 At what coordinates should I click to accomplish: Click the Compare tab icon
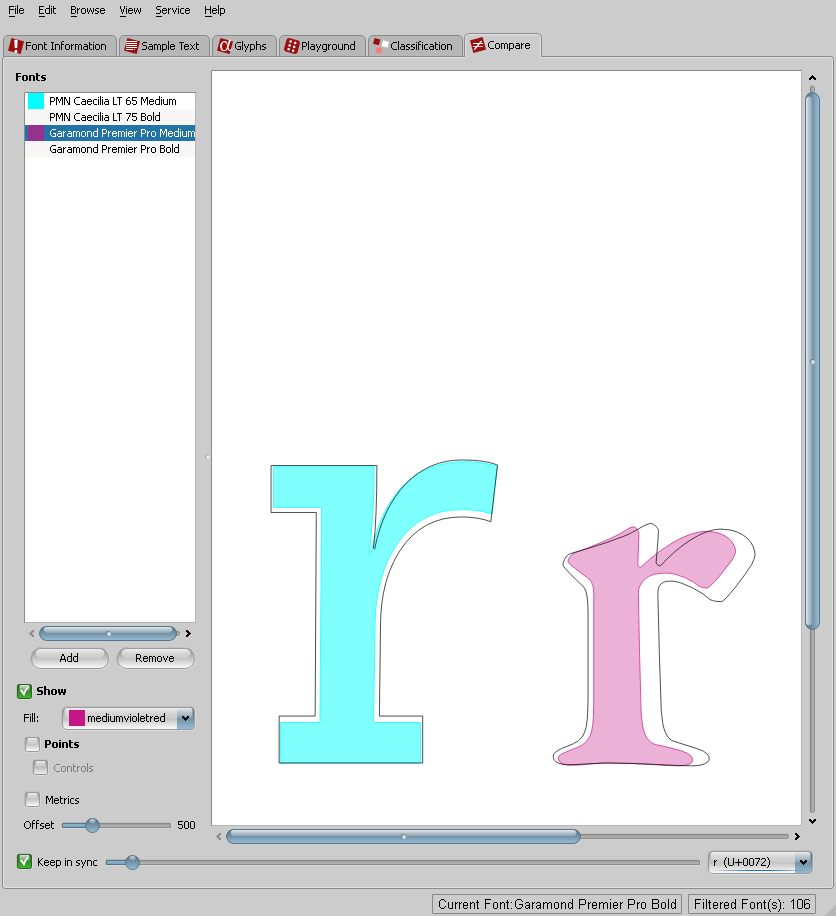coord(477,45)
